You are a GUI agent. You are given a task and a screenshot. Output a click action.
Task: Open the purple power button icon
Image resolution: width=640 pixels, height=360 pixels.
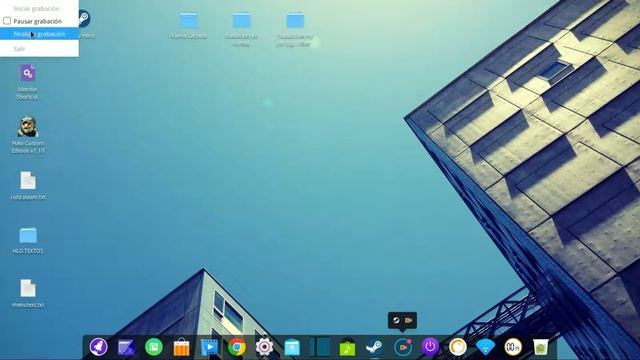coord(430,347)
